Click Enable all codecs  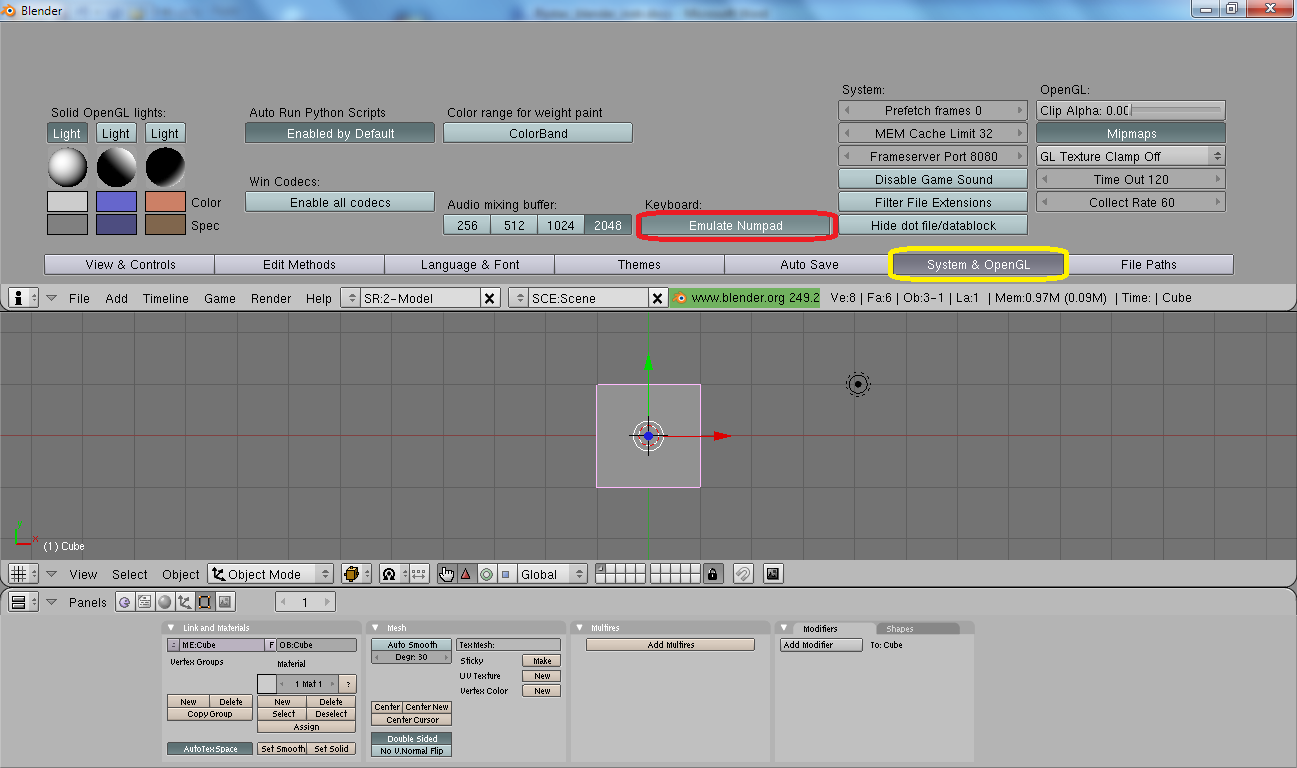tap(340, 202)
